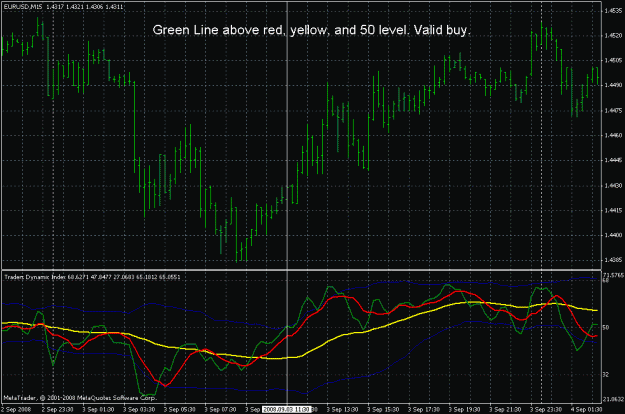Click the '3 Sep 05:30' time label
Viewport: 625px width, 414px height.
[x=179, y=410]
